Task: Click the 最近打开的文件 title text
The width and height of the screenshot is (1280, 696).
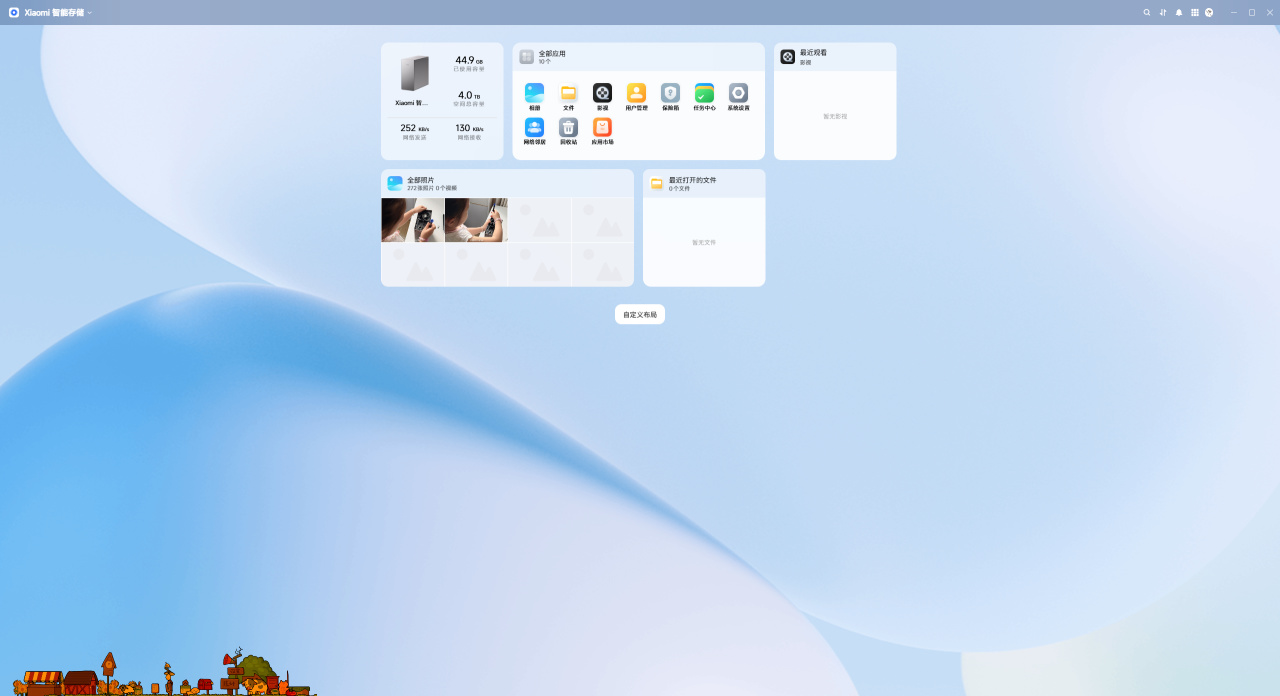Action: coord(693,180)
